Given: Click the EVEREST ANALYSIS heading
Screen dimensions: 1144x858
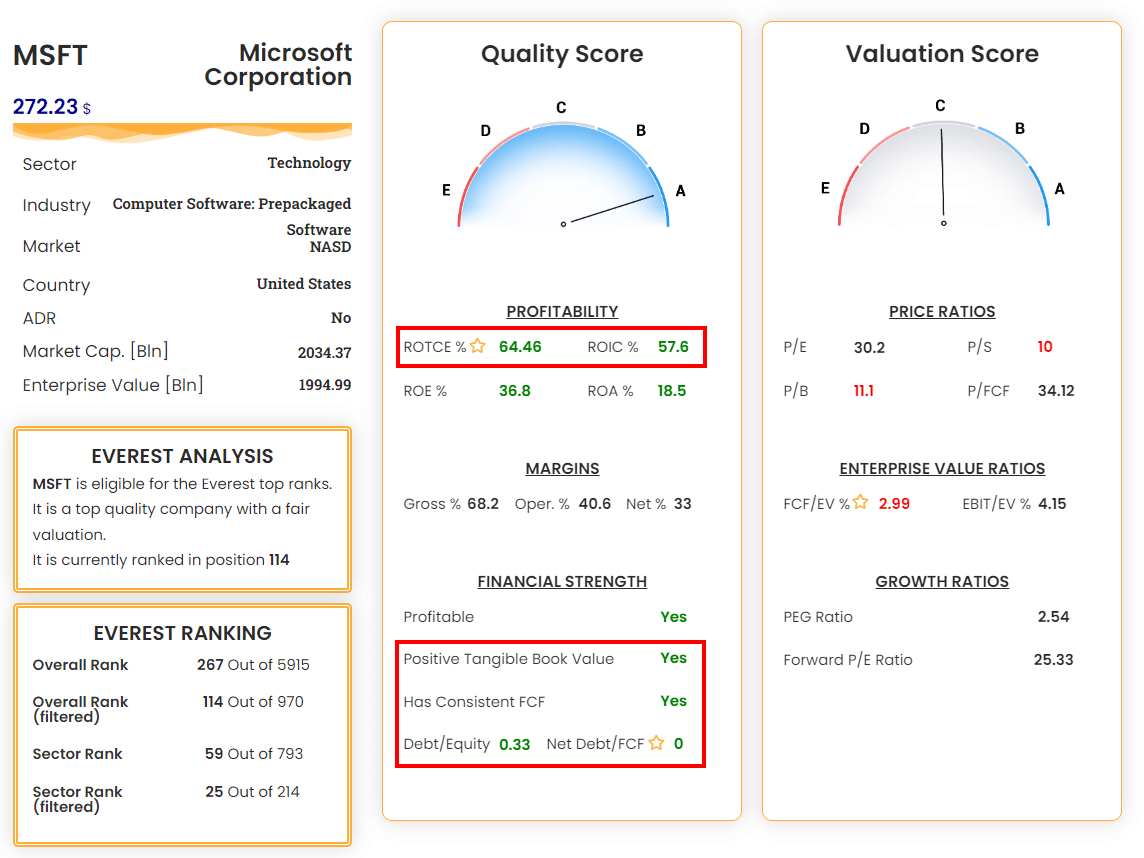Looking at the screenshot, I should [182, 456].
